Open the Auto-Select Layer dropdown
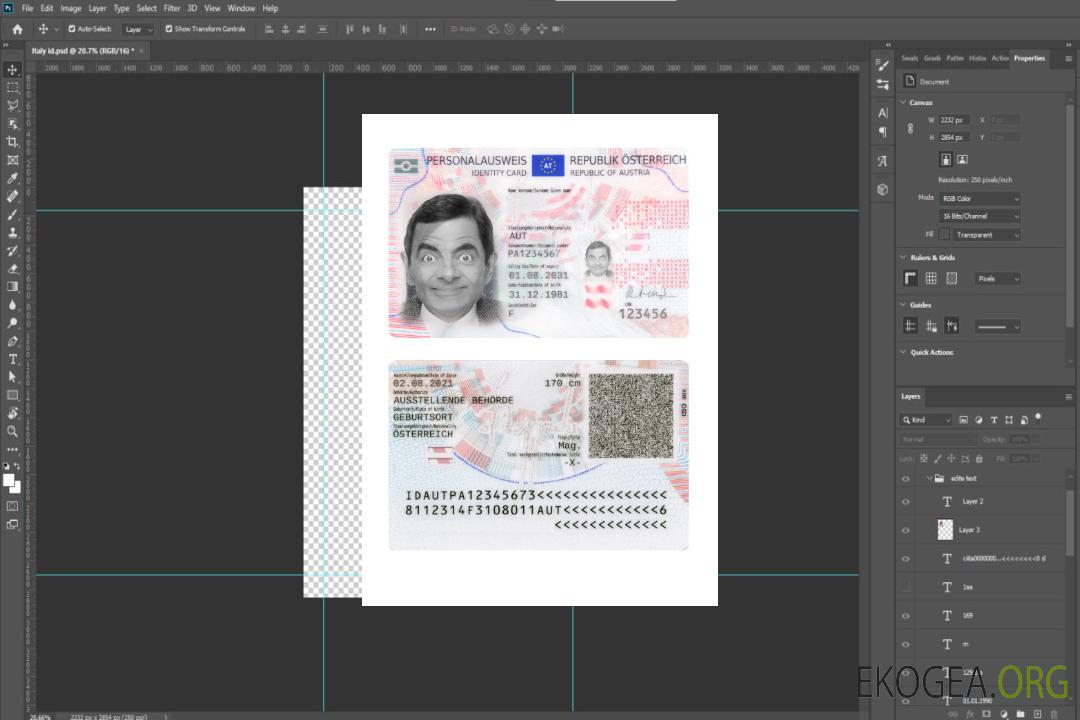The width and height of the screenshot is (1080, 720). pos(138,29)
